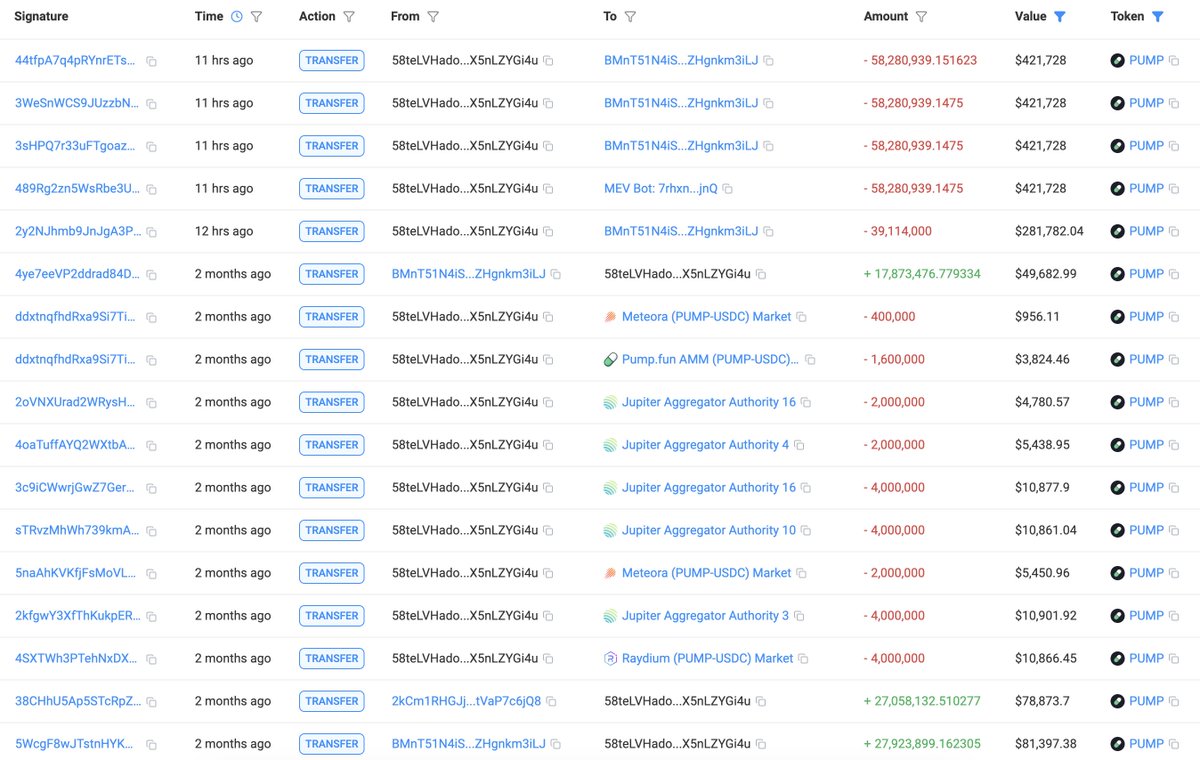1200x760 pixels.
Task: Select amount + 17,873,476.779334
Action: (x=922, y=274)
